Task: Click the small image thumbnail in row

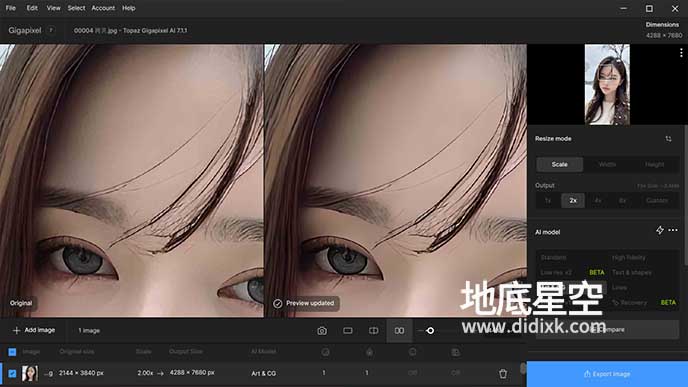Action: click(30, 373)
